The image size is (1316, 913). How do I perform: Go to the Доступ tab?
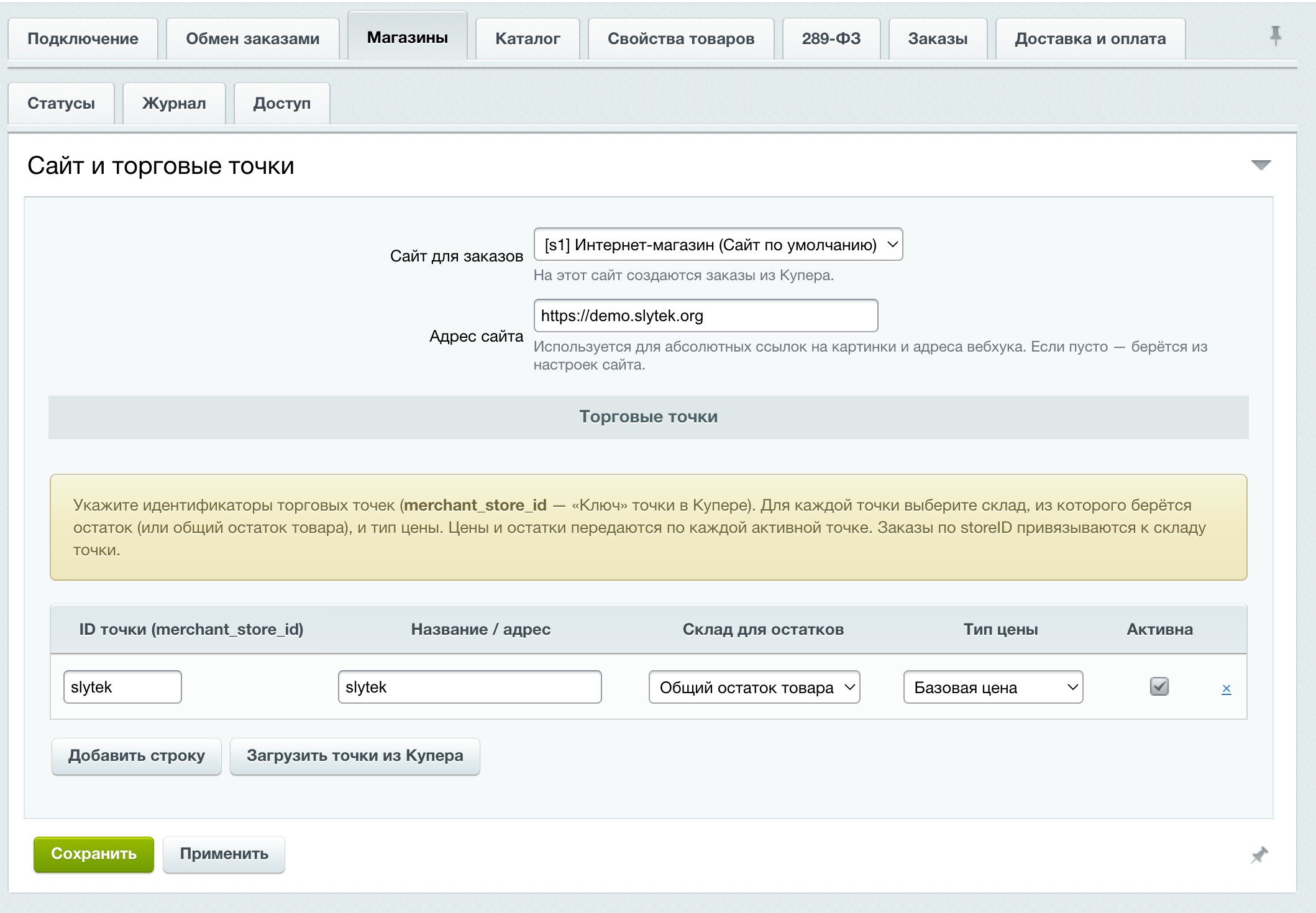coord(282,103)
